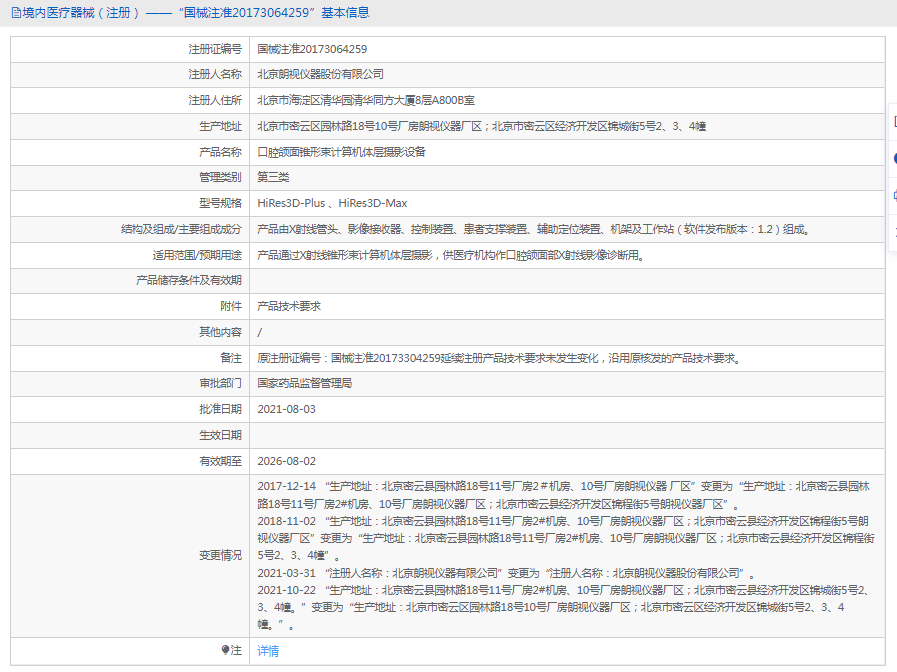897x672 pixels.
Task: Click the 产品名称 label
Action: click(220, 152)
